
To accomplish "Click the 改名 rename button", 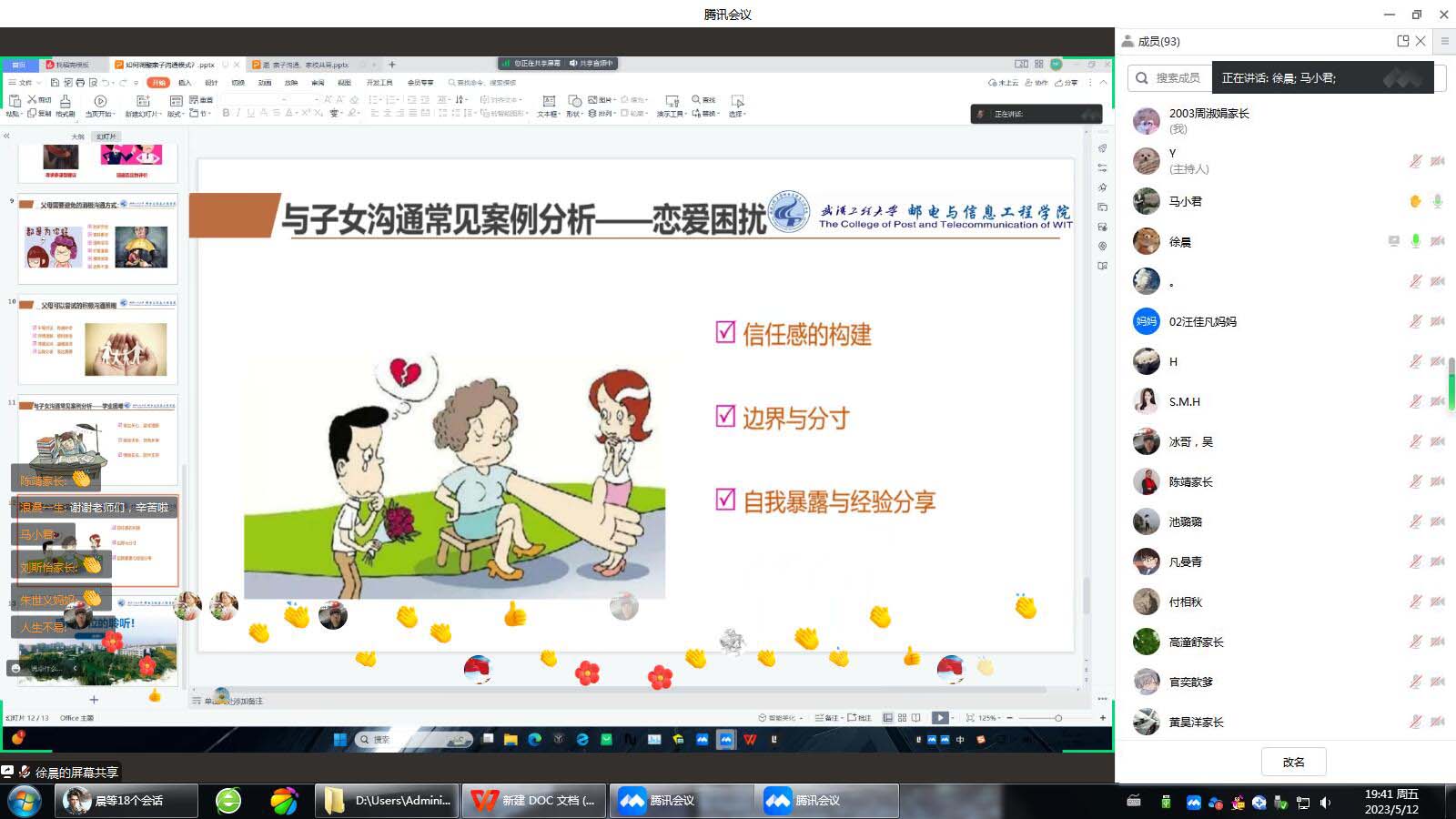I will [1293, 762].
